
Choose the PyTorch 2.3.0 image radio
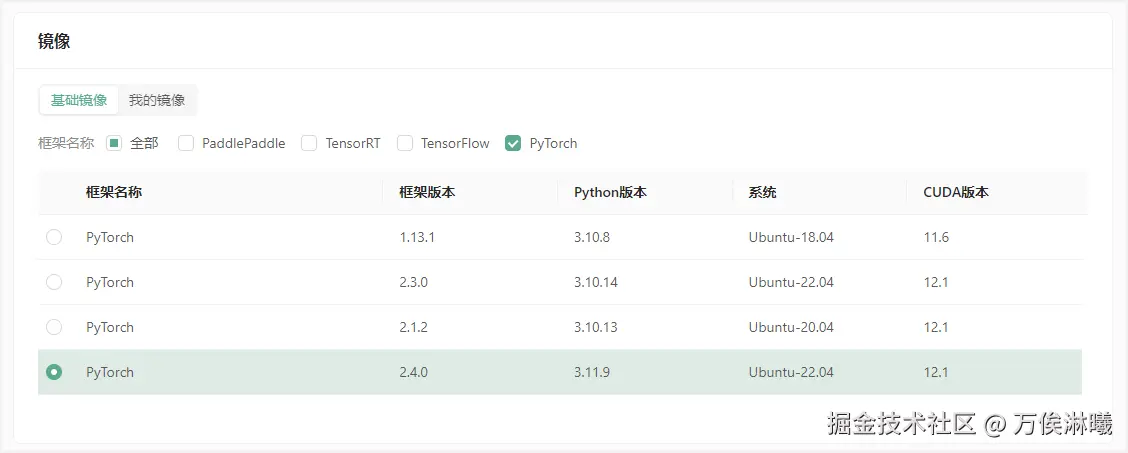click(54, 283)
